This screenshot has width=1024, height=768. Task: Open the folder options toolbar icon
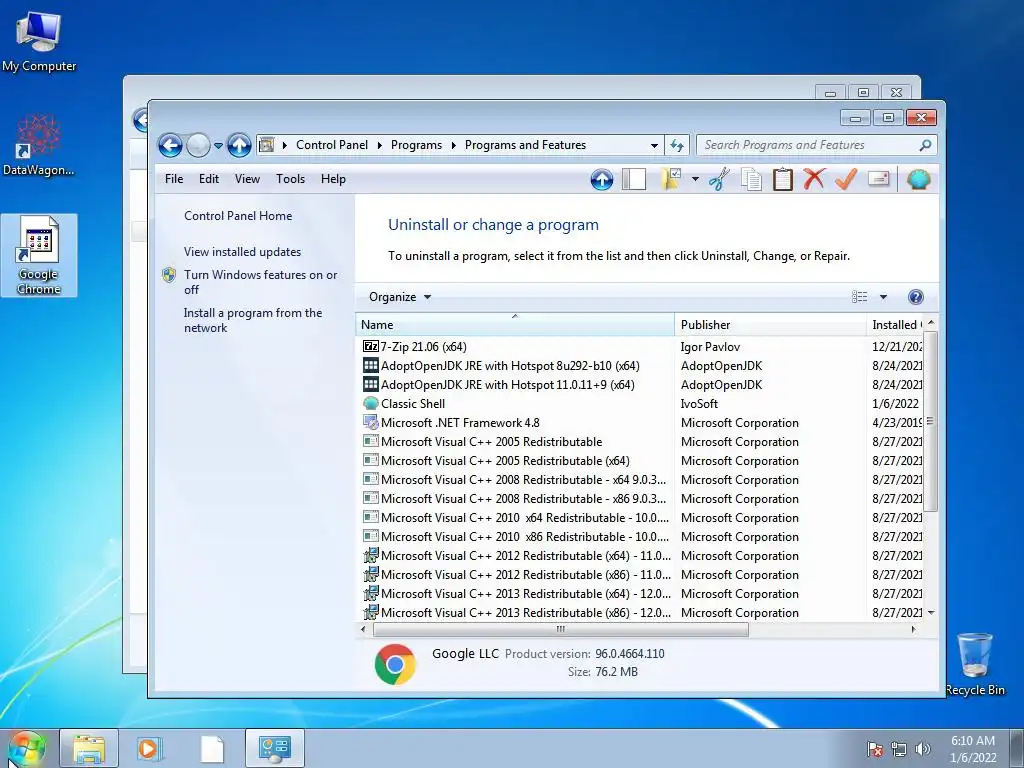[671, 179]
